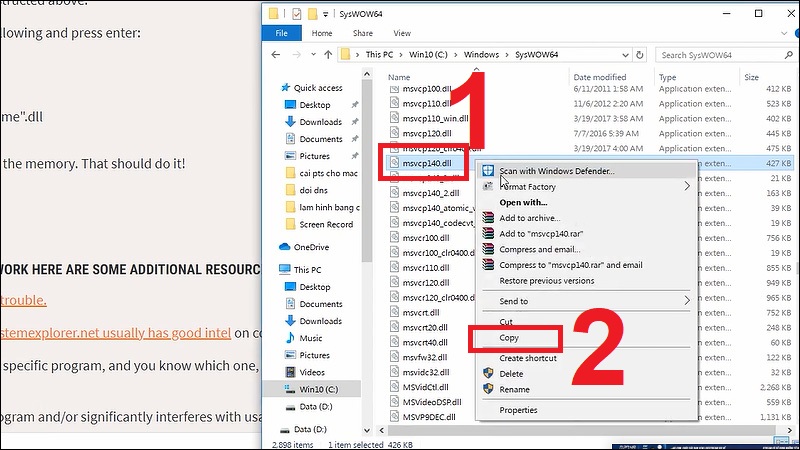Open the systemexplorer.net link in browser
The height and width of the screenshot is (450, 800).
(x=116, y=333)
